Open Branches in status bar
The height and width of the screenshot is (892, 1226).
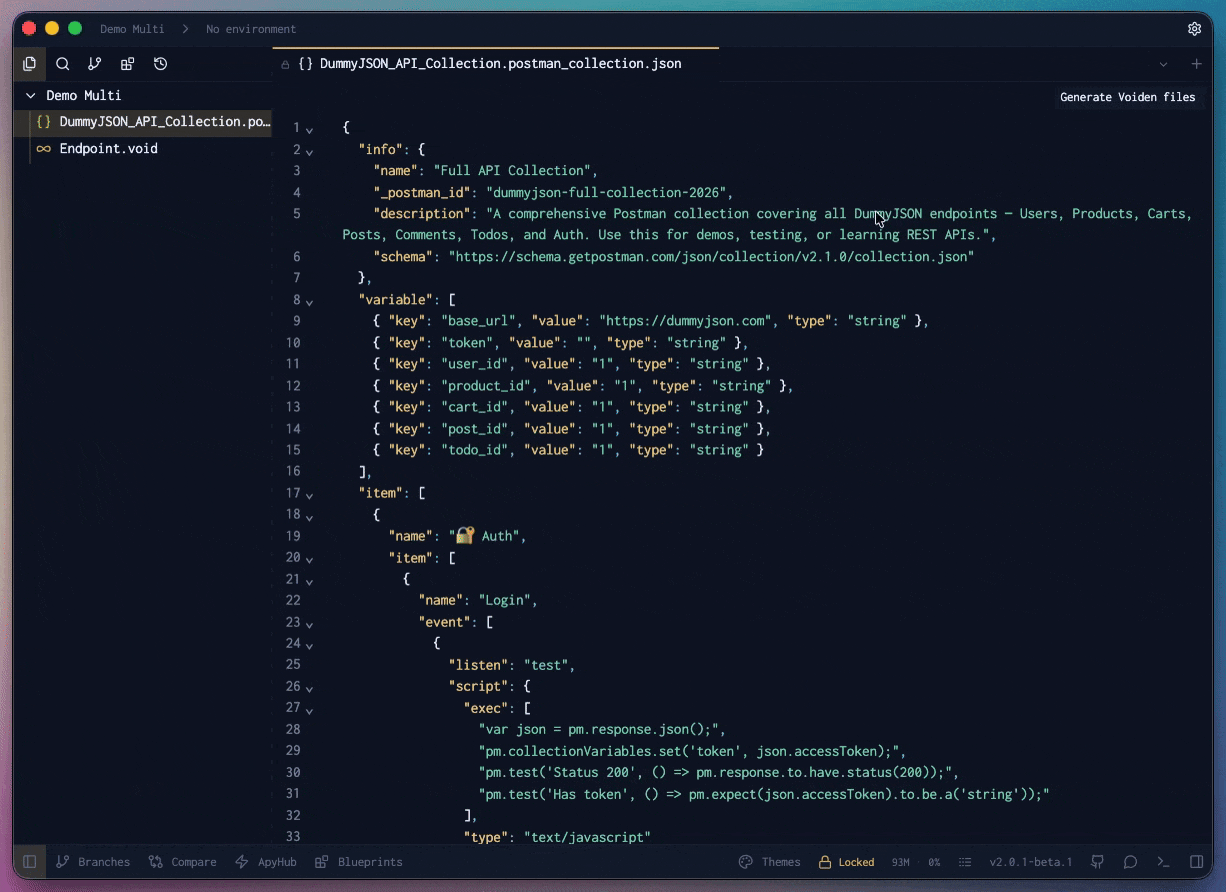pos(93,862)
